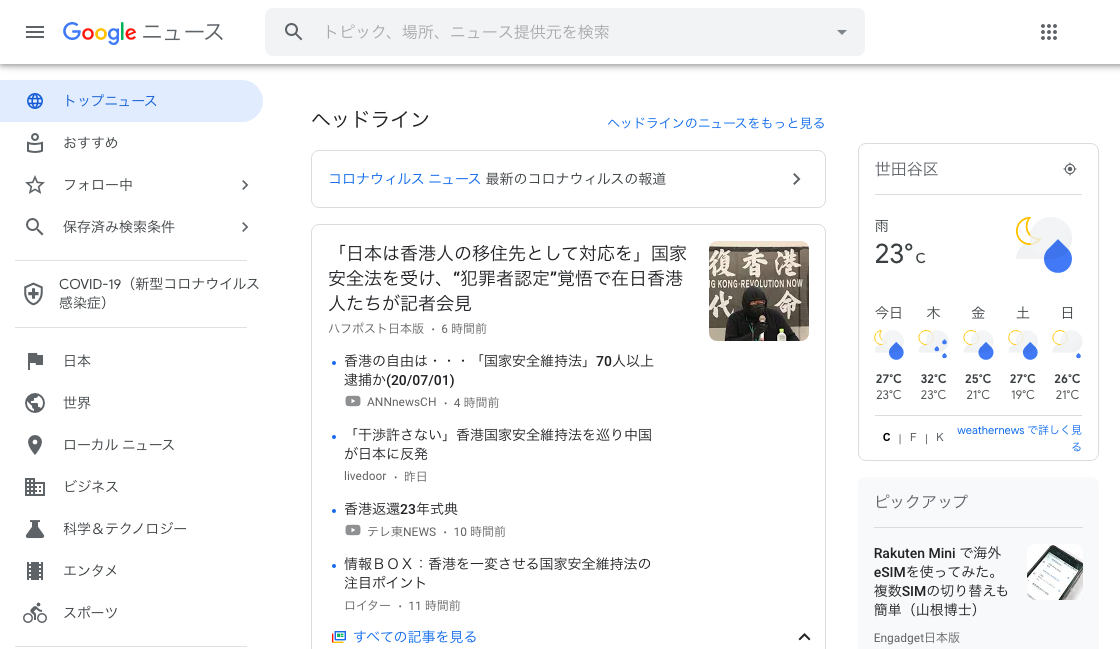This screenshot has height=649, width=1120.
Task: Click the 世田谷区 location name
Action: pos(906,169)
